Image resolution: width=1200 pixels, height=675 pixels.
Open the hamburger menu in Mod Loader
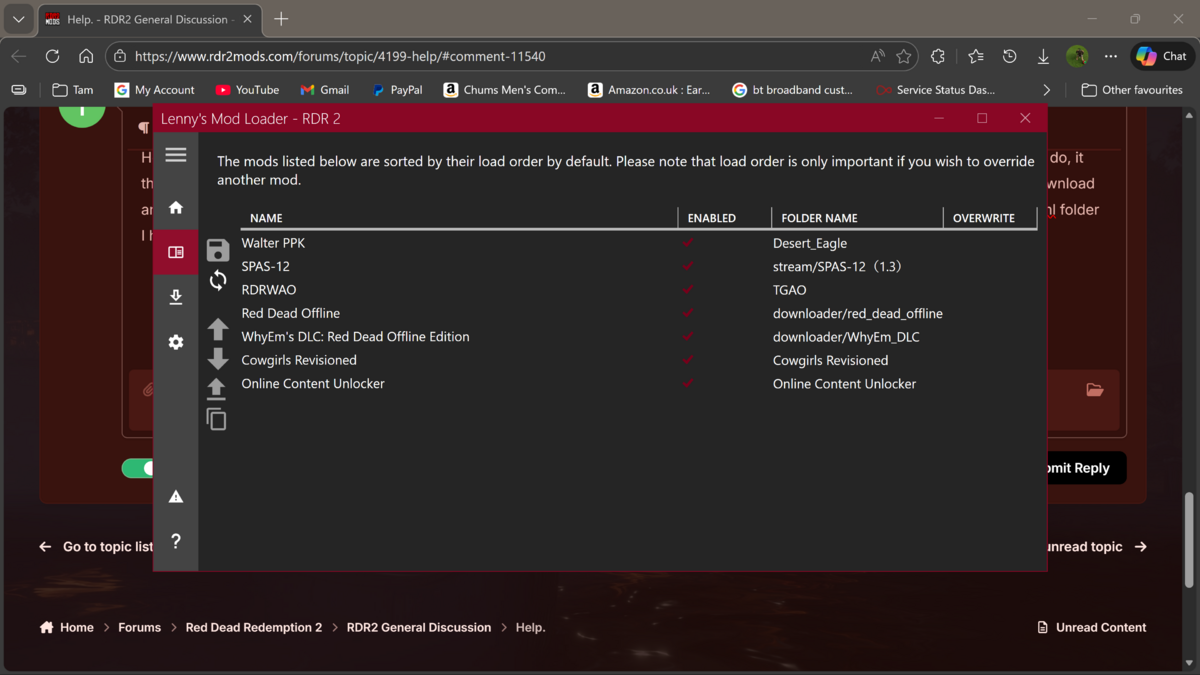point(176,155)
